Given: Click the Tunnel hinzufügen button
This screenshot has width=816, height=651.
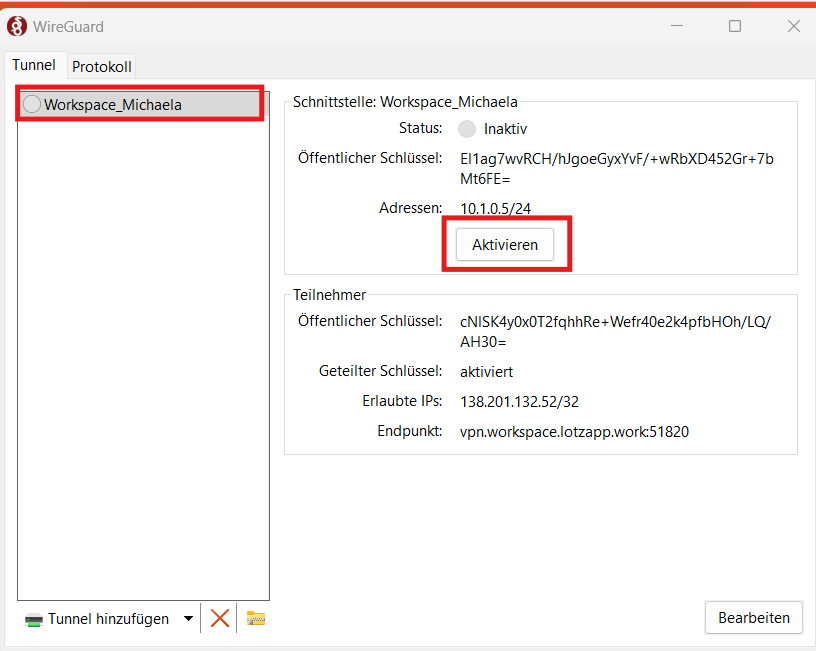Looking at the screenshot, I should (98, 619).
